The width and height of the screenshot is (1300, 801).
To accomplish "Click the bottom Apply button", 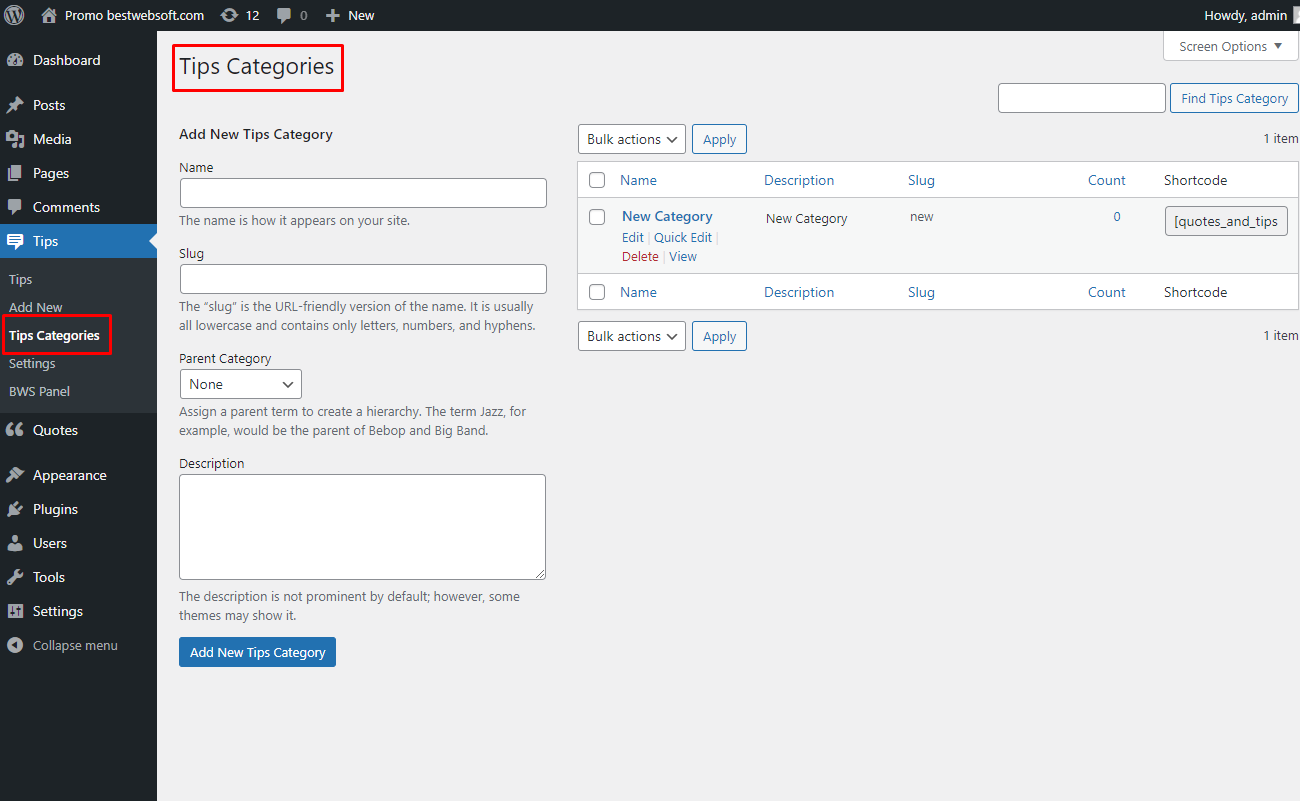I will coord(719,336).
